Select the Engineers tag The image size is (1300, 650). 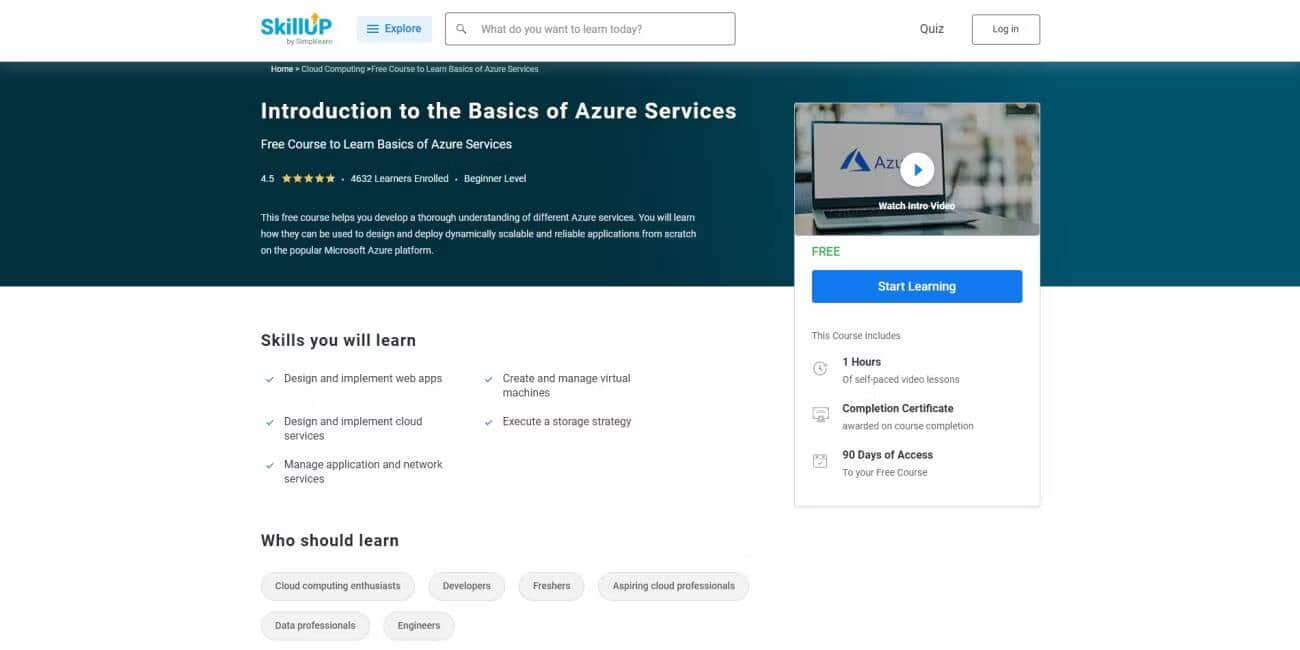coord(419,626)
